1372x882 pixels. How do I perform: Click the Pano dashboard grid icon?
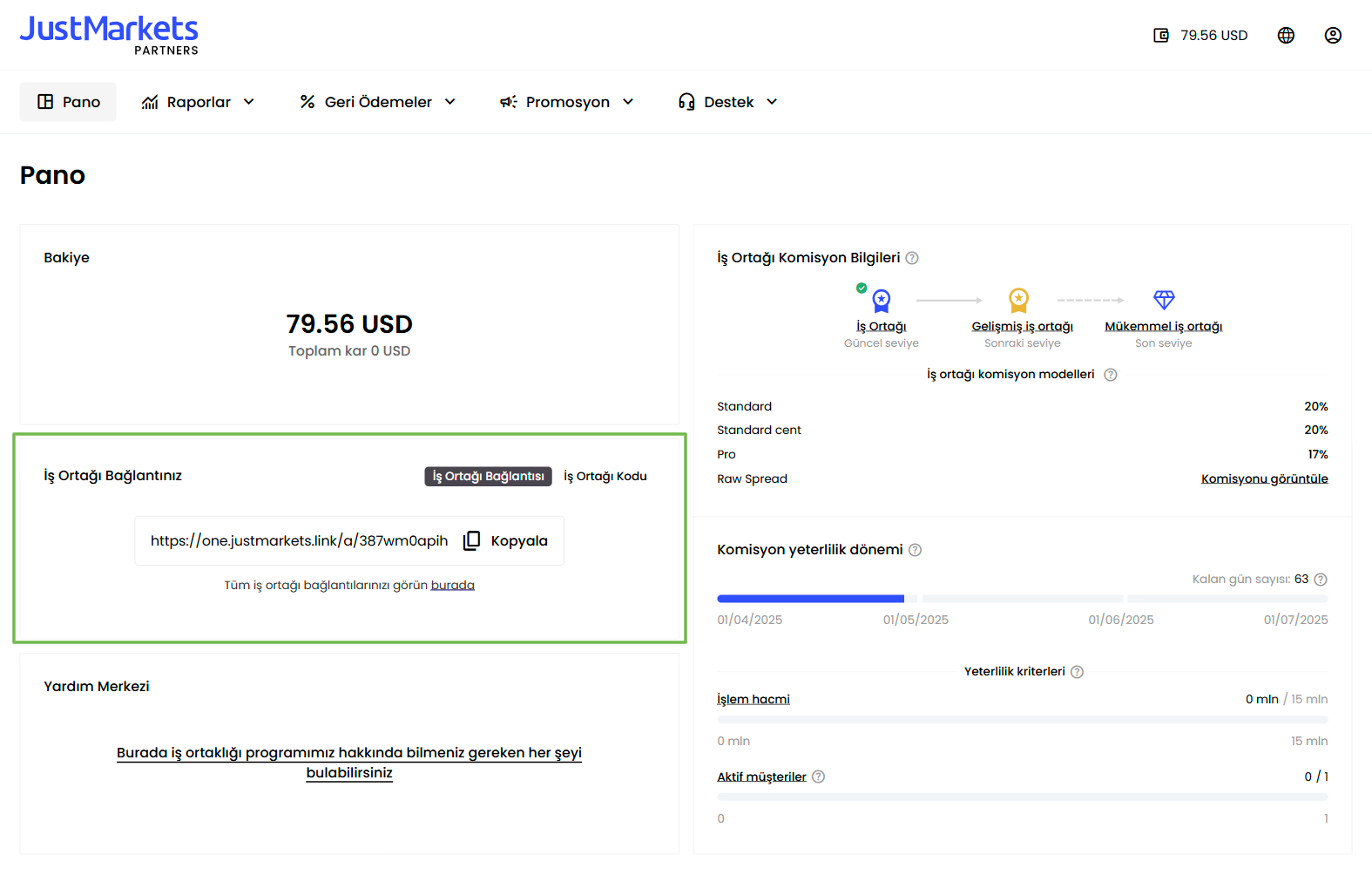[x=45, y=102]
